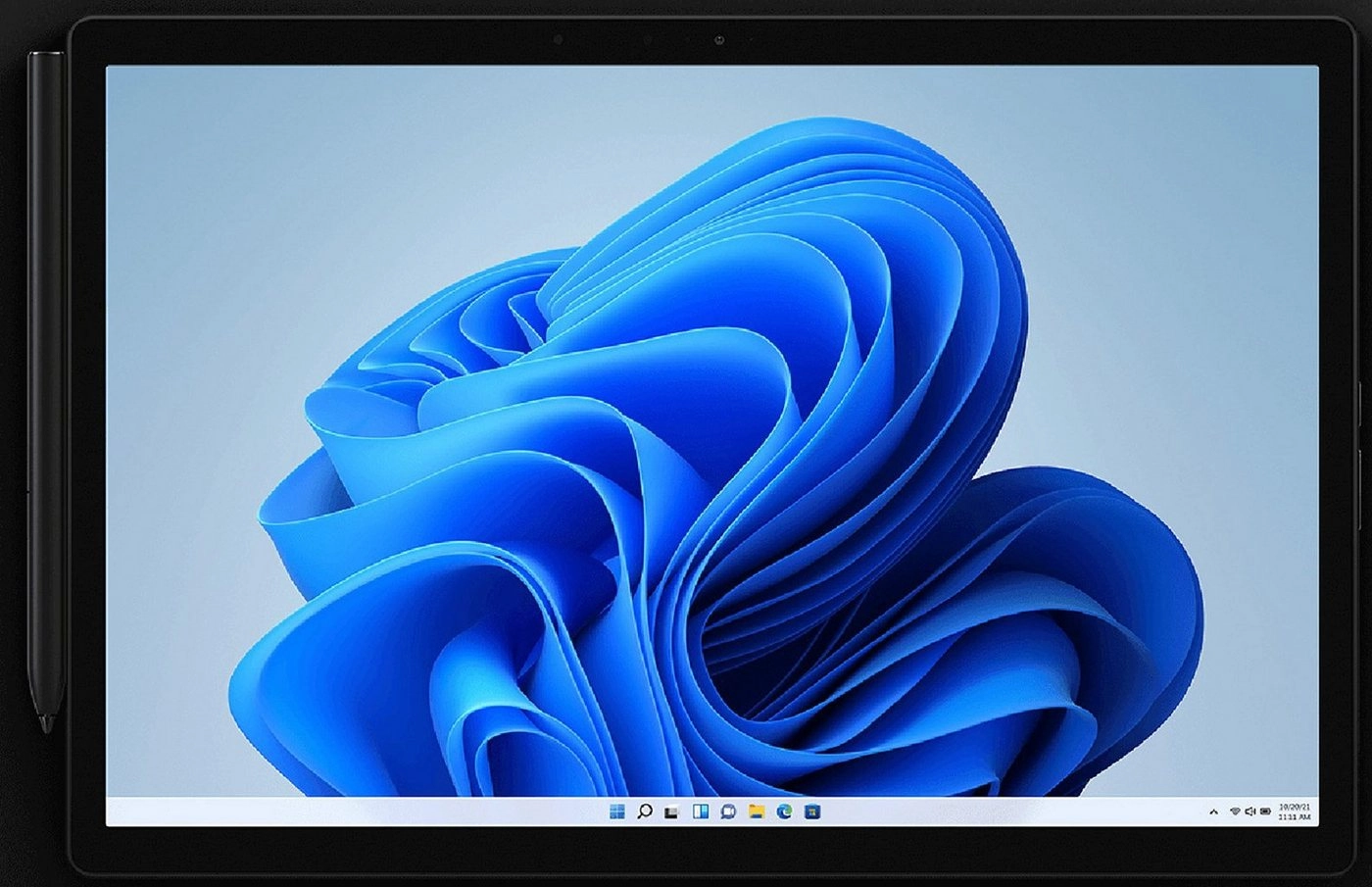Check the battery status icon

(x=1265, y=812)
